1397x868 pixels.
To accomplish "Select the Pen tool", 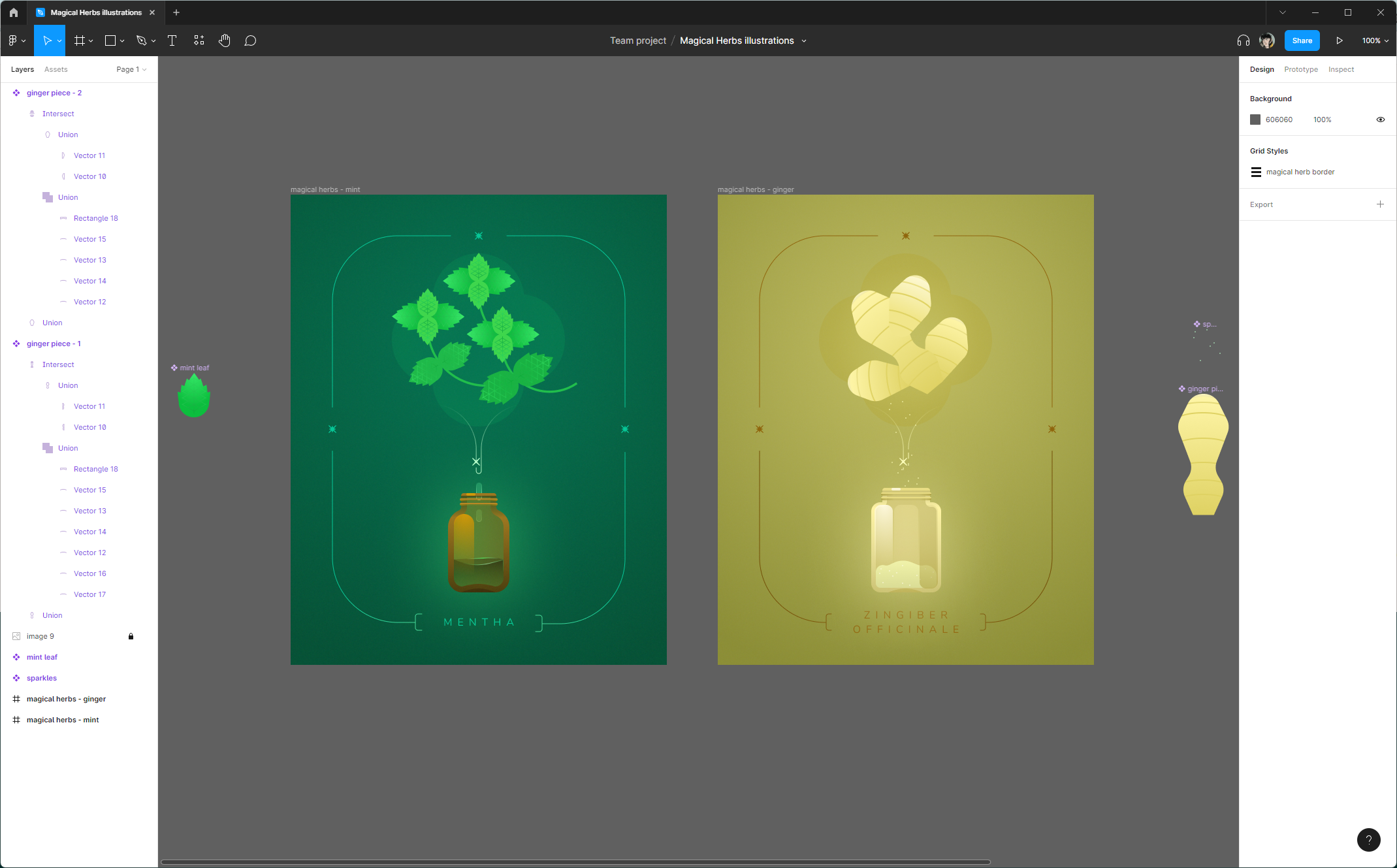I will 141,40.
